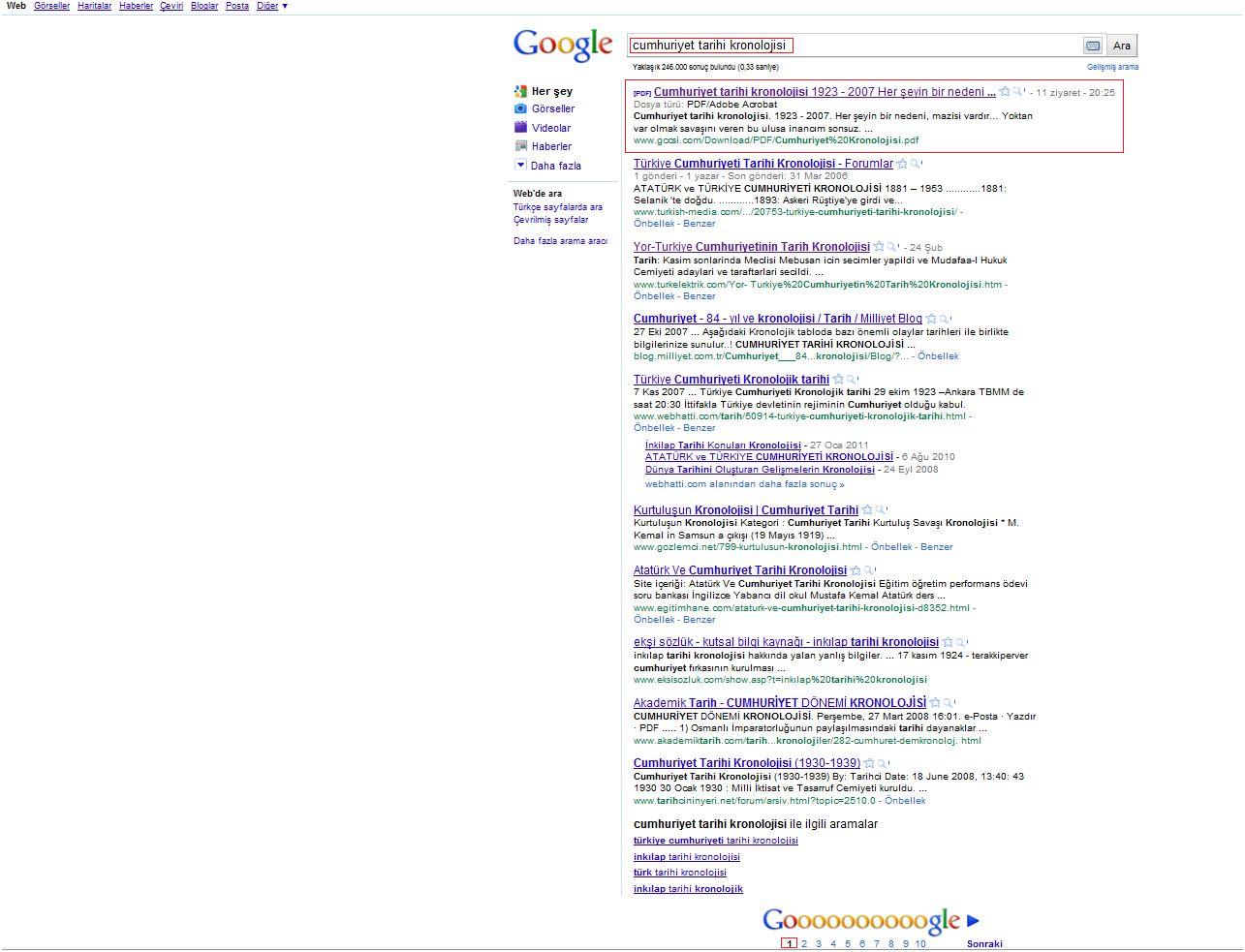Open Görseller in the top navigation bar
The image size is (1245, 952).
pyautogui.click(x=51, y=6)
